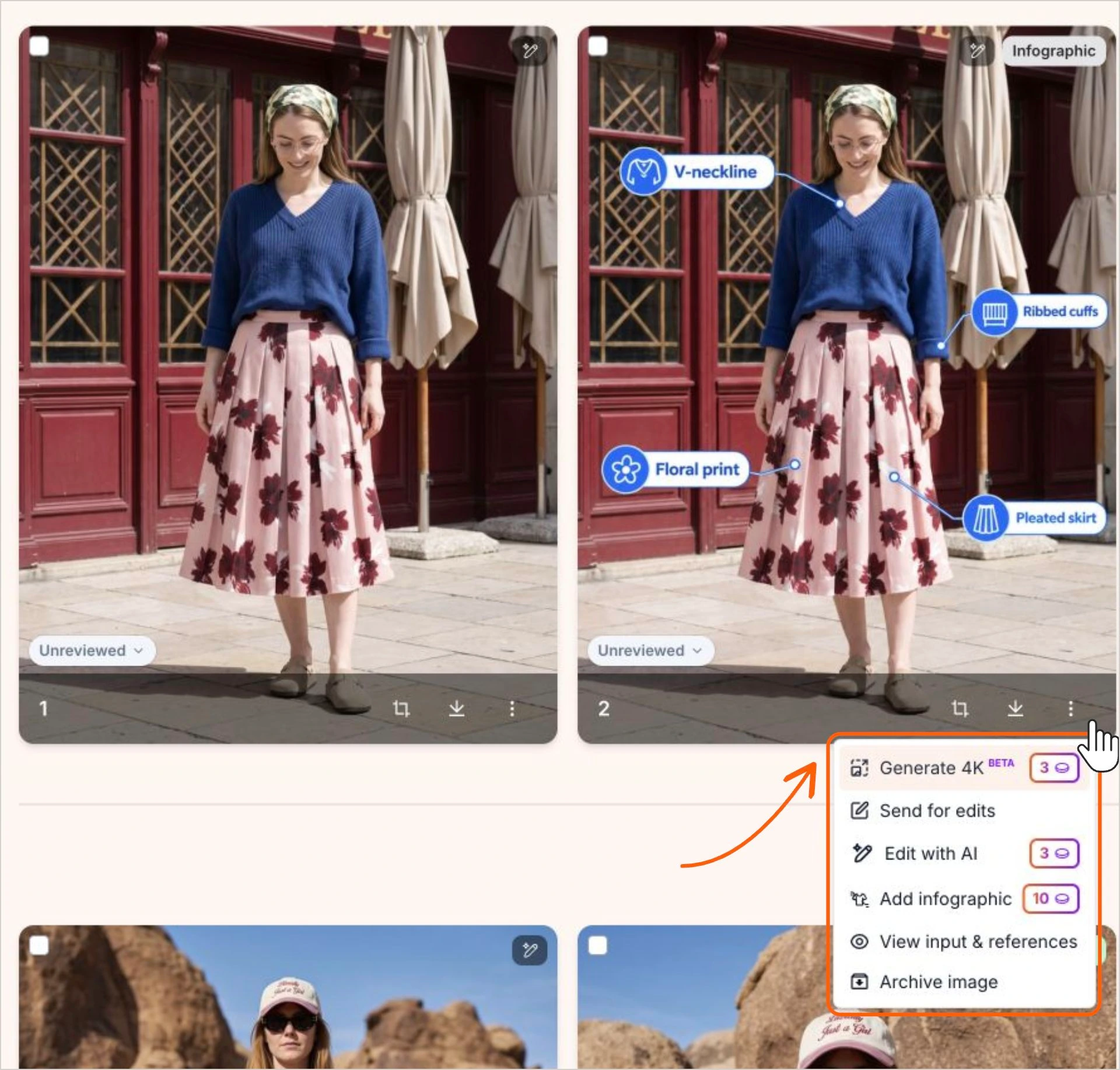Download image 2
This screenshot has width=1120, height=1070.
[1016, 709]
